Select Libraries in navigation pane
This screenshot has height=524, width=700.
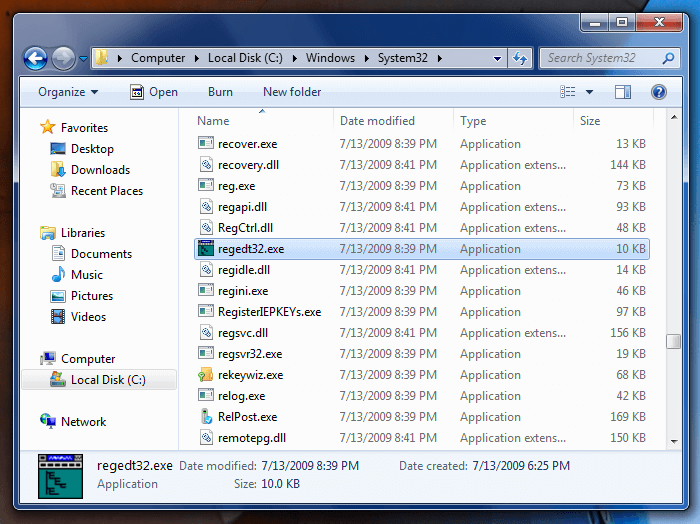72,233
